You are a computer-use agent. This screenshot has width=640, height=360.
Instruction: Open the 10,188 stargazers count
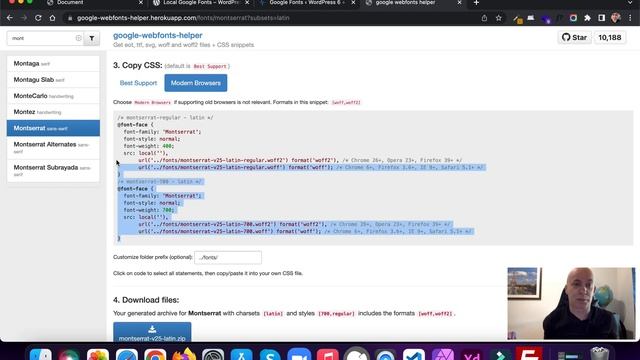pos(610,38)
